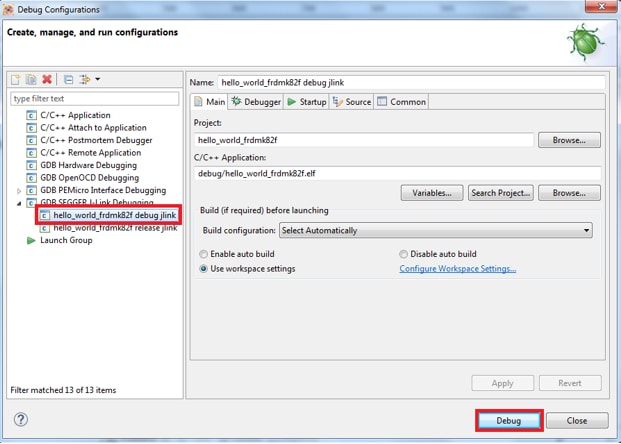
Task: Switch to the Debugger tab
Action: pos(256,102)
